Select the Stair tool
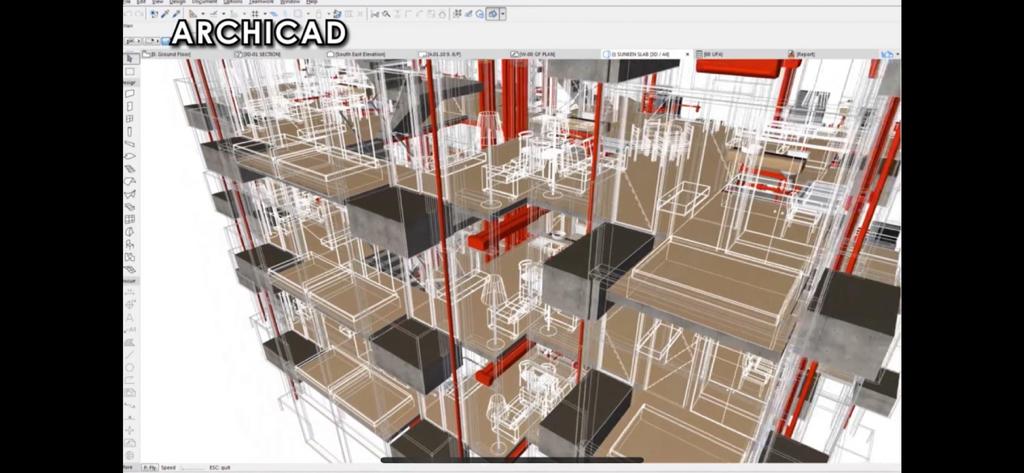Viewport: 1024px width, 473px height. pos(129,169)
